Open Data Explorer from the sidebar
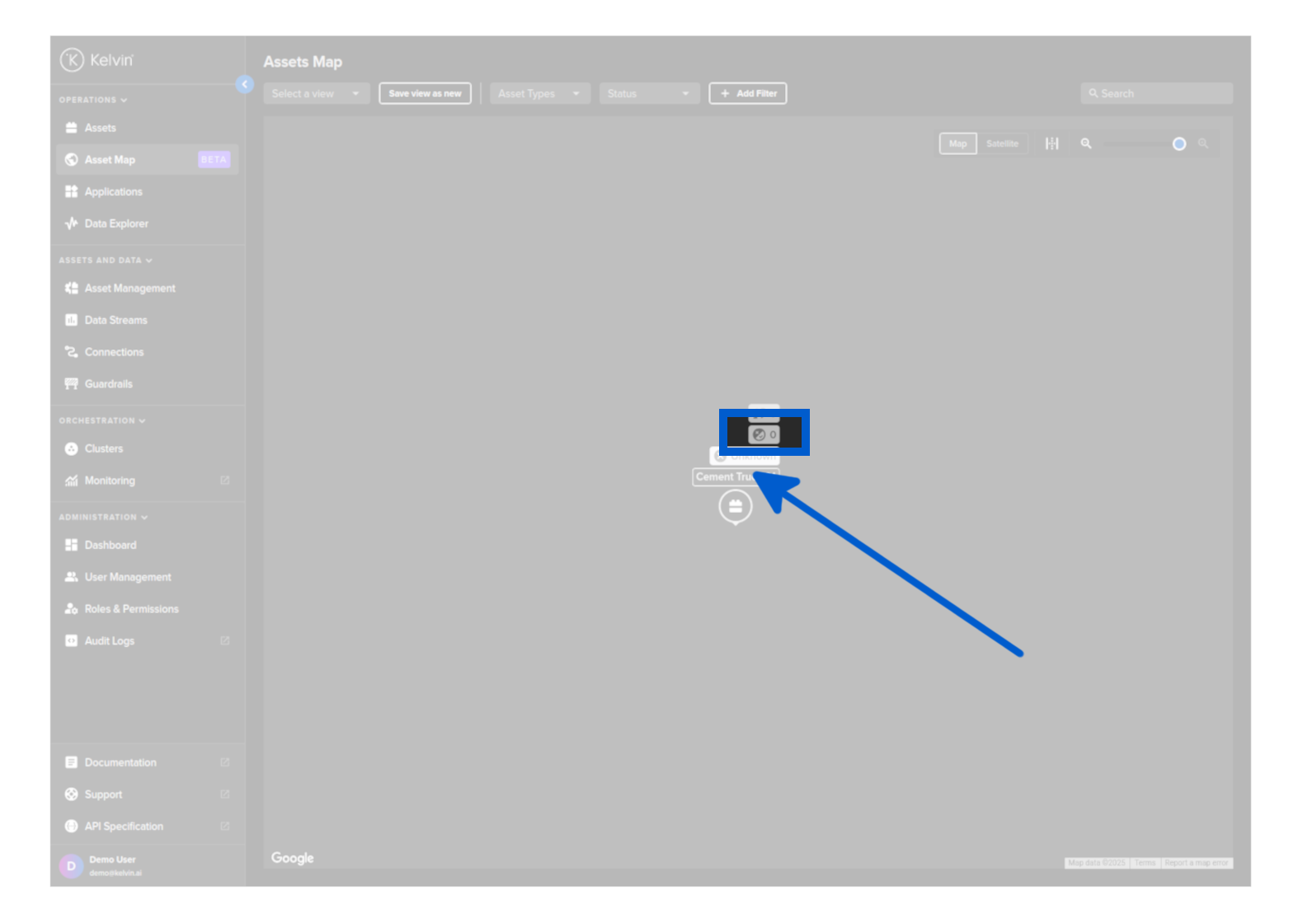This screenshot has height=924, width=1303. click(x=116, y=223)
